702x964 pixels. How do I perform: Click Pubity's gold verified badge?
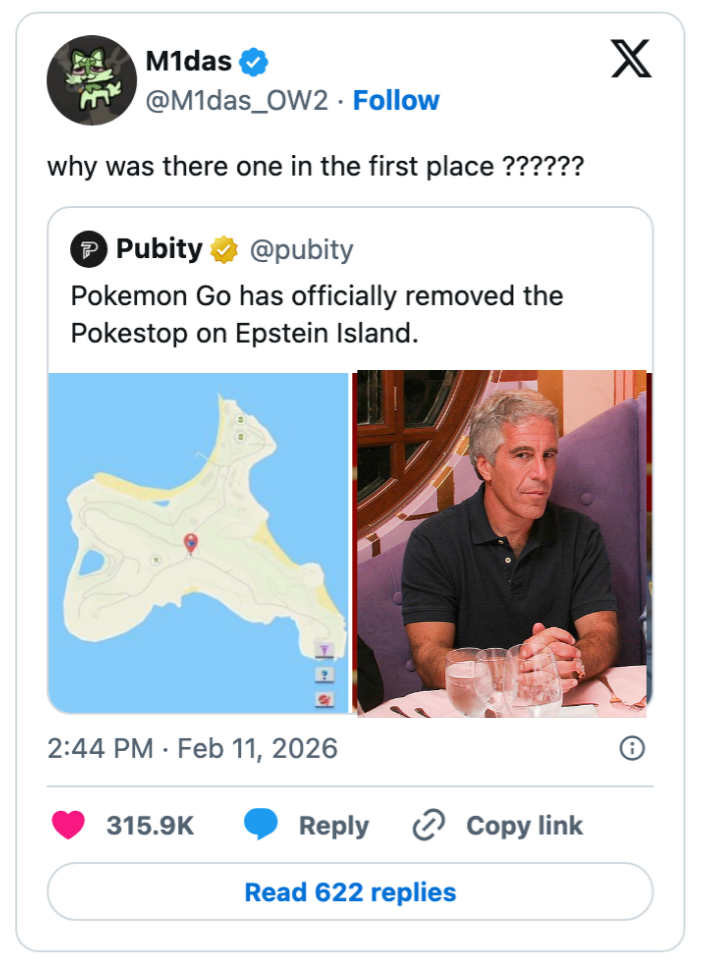224,249
